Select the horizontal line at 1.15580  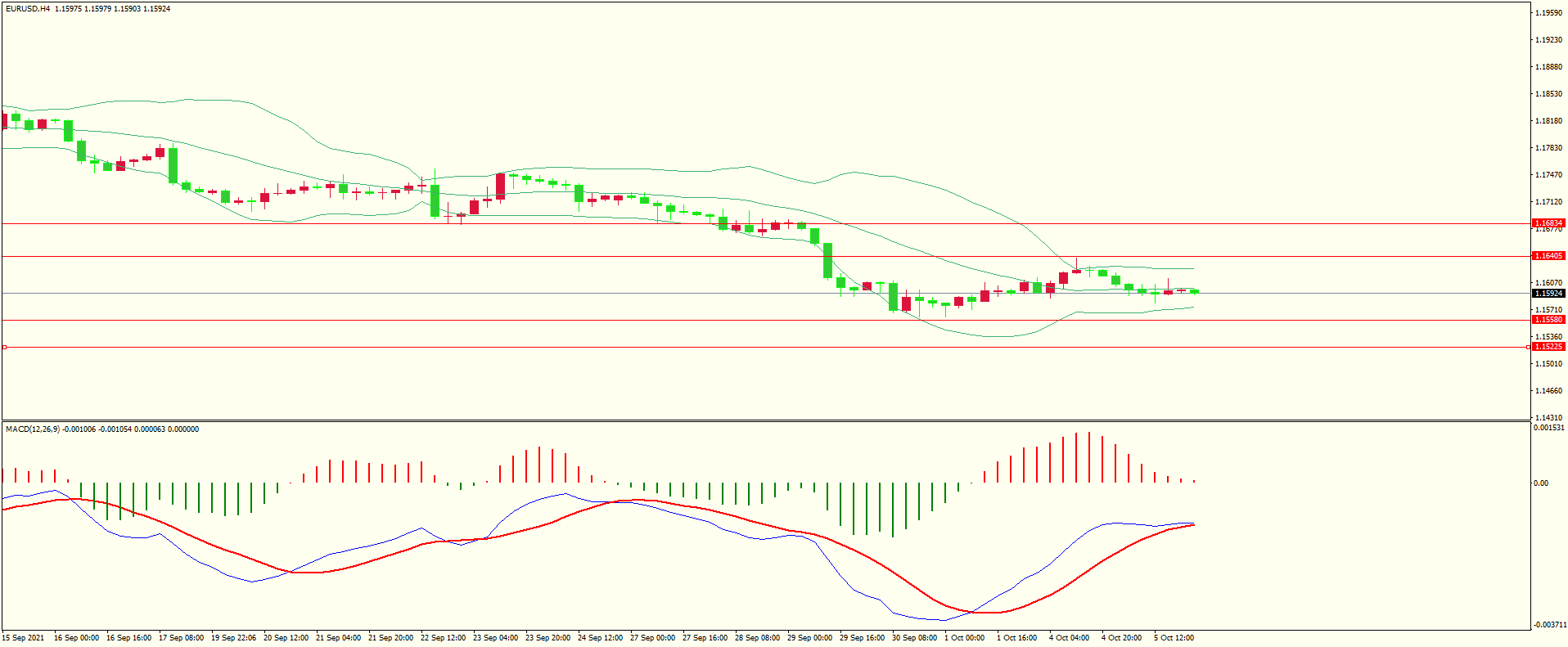[x=766, y=320]
